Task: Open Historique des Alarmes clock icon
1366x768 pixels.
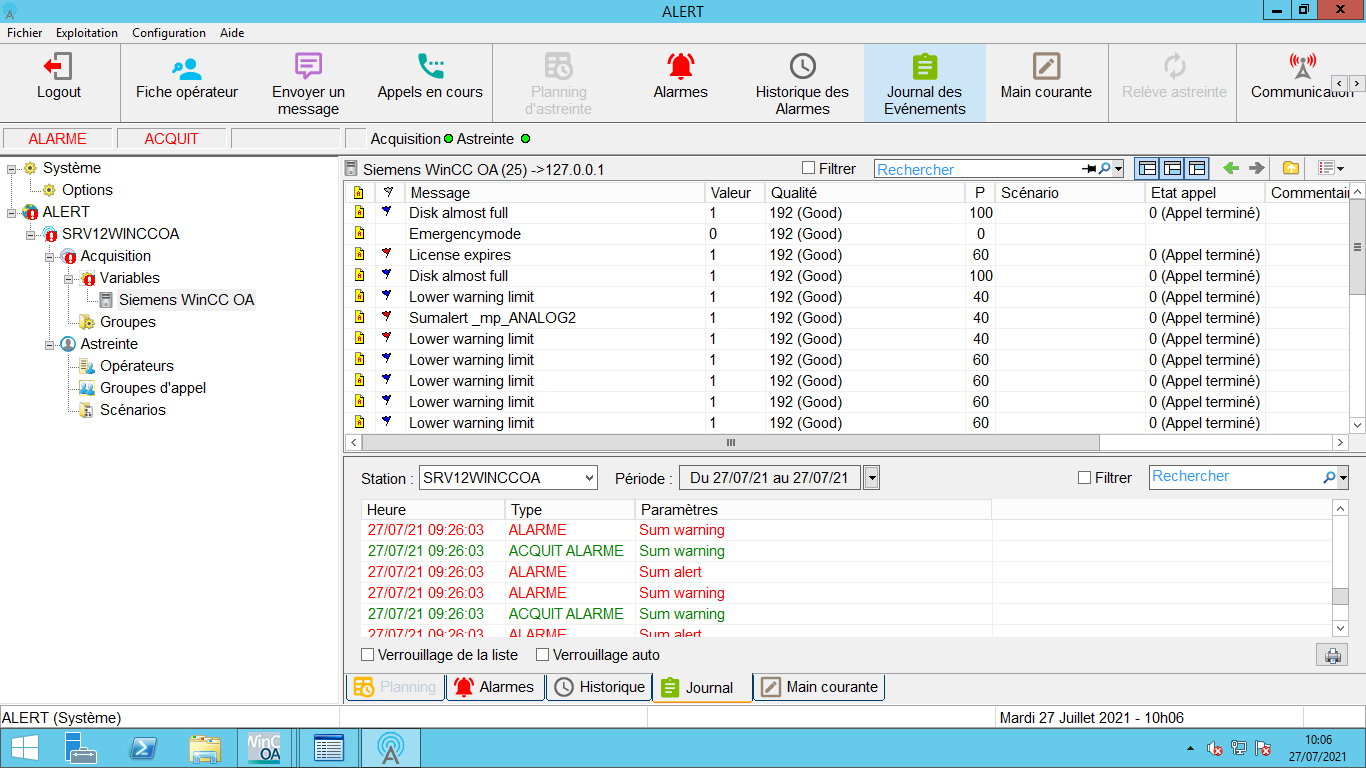Action: click(802, 67)
